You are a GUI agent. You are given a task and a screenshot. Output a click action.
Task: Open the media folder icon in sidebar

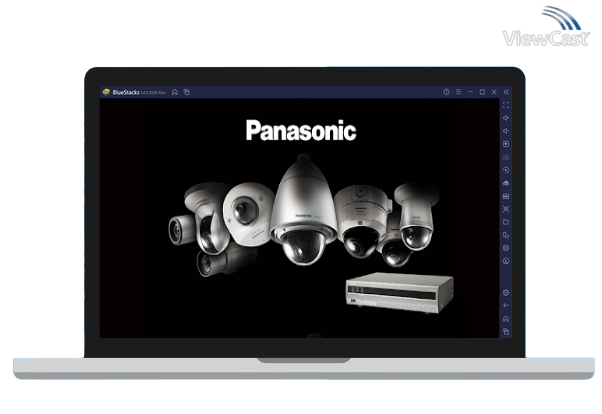(x=506, y=222)
